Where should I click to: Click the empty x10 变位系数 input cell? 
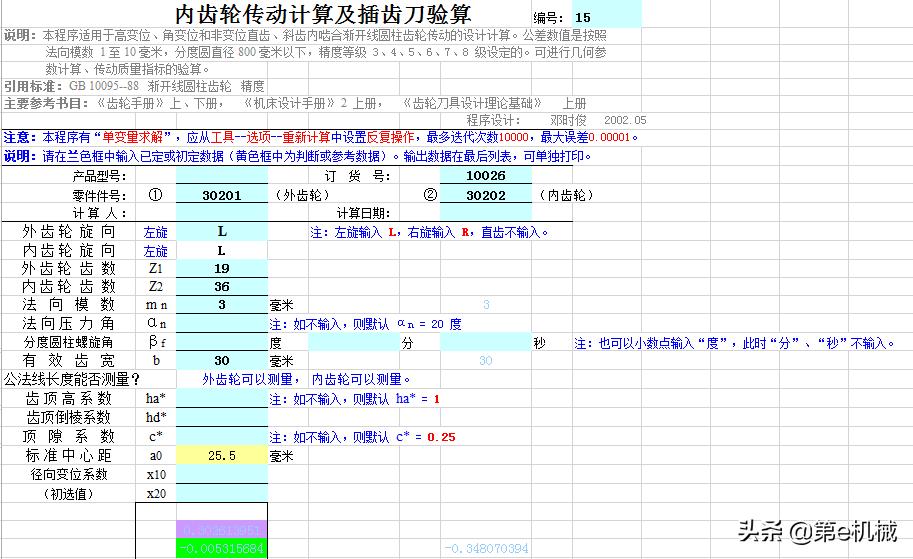tap(222, 474)
